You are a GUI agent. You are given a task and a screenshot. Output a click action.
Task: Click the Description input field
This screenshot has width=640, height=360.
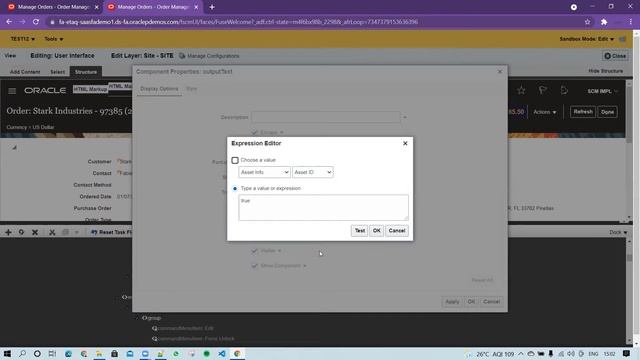[x=326, y=117]
